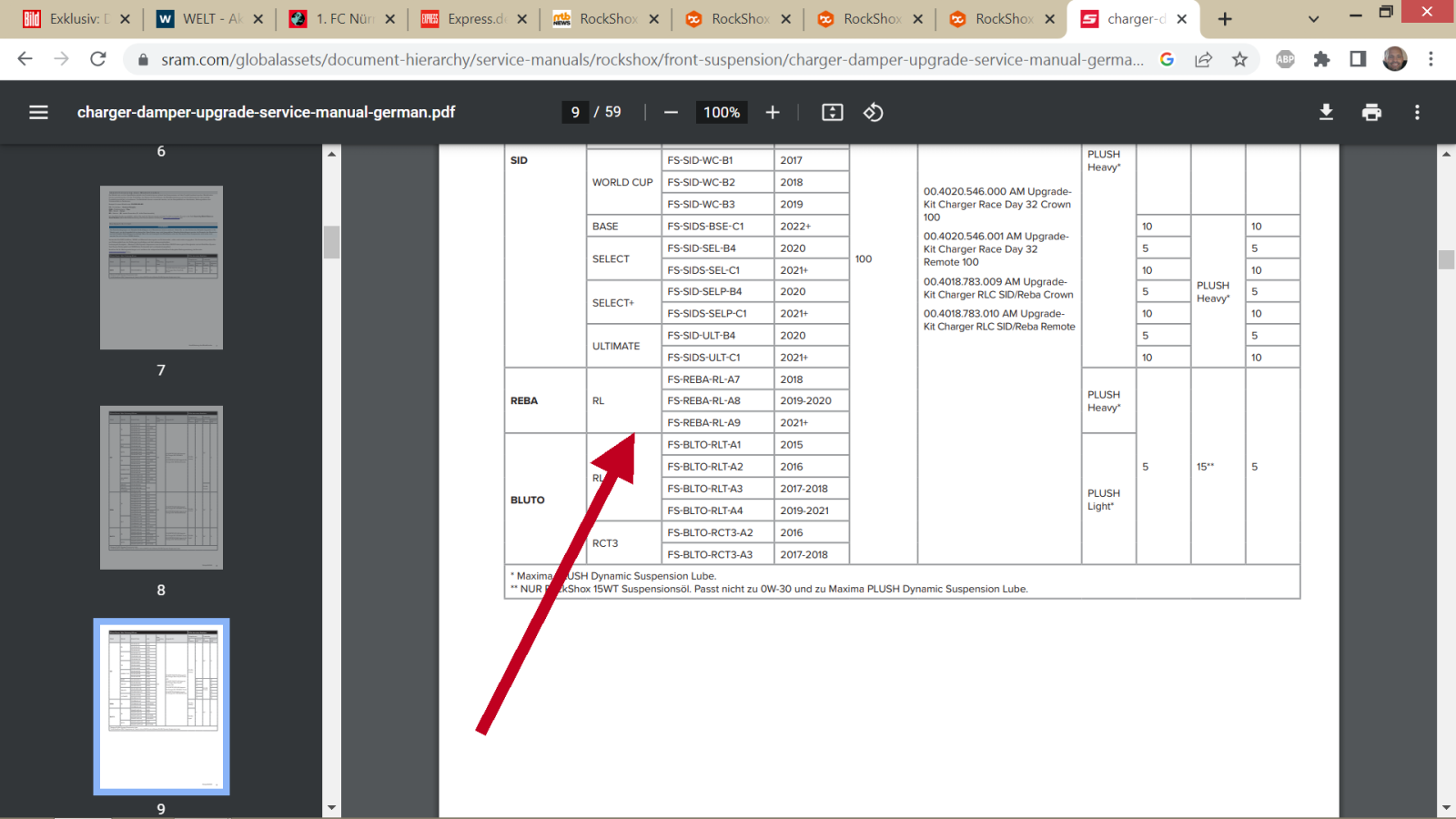Share this page via share icon

pos(1203,59)
